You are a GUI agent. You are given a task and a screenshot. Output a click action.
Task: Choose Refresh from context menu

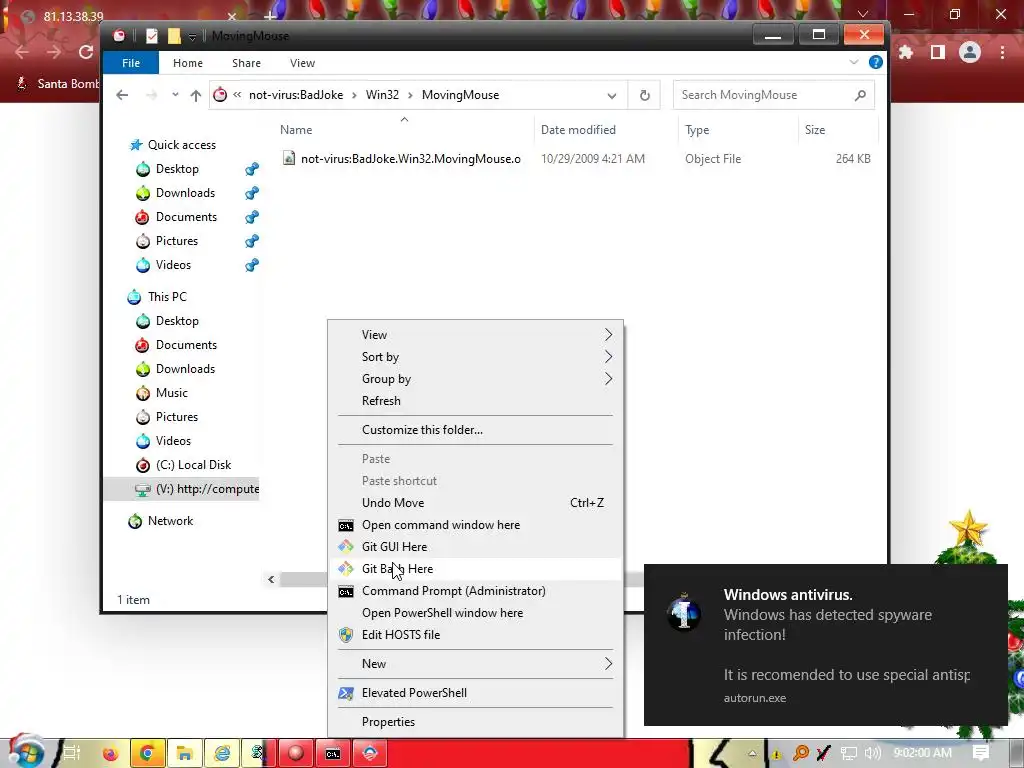tap(475, 401)
